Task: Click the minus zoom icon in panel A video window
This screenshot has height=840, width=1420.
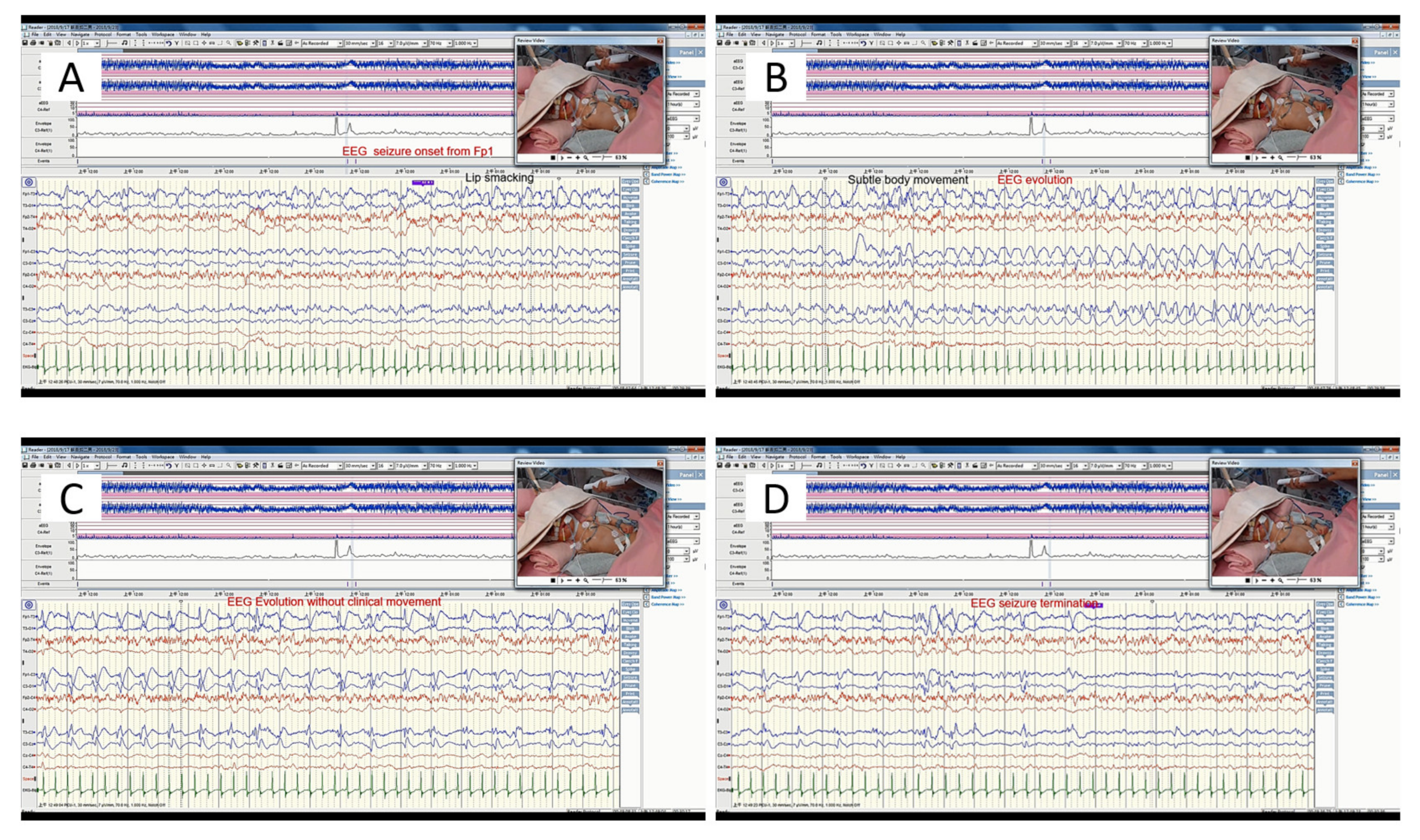Action: click(570, 158)
